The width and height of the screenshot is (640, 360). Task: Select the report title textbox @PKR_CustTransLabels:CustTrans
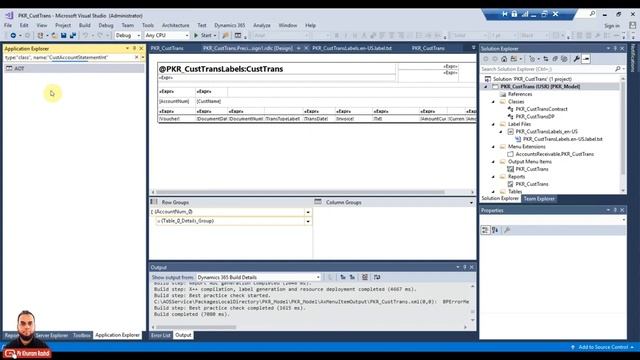coord(277,69)
